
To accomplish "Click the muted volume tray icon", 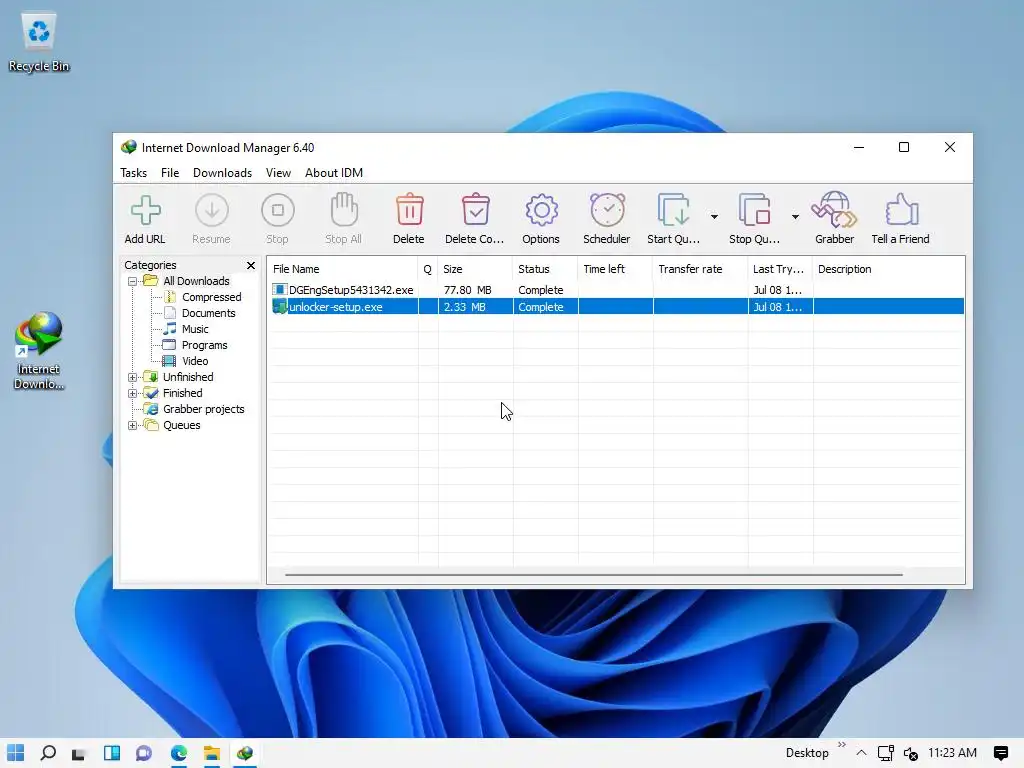I will 911,753.
